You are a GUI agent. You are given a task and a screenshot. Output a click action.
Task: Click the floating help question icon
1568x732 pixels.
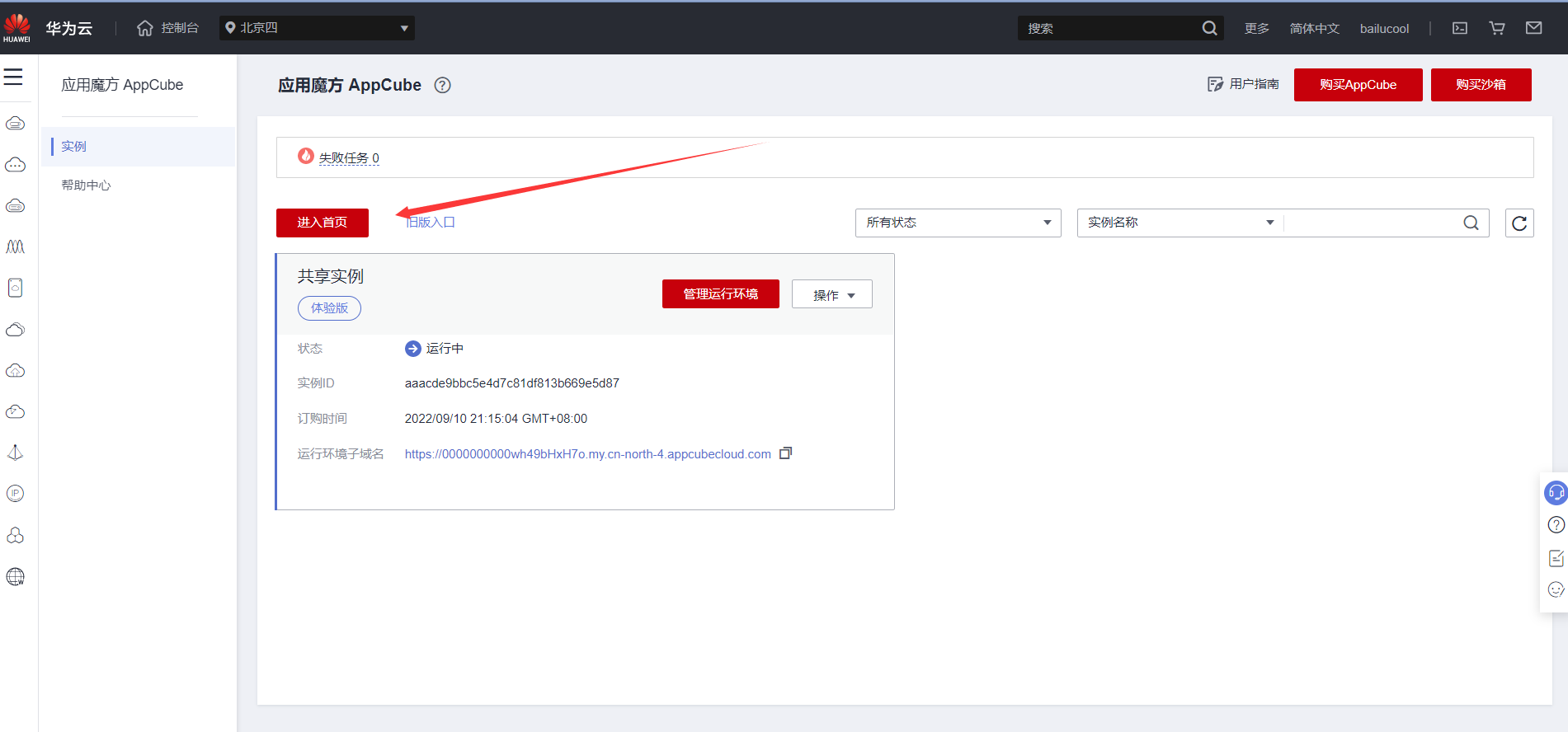pyautogui.click(x=1556, y=525)
